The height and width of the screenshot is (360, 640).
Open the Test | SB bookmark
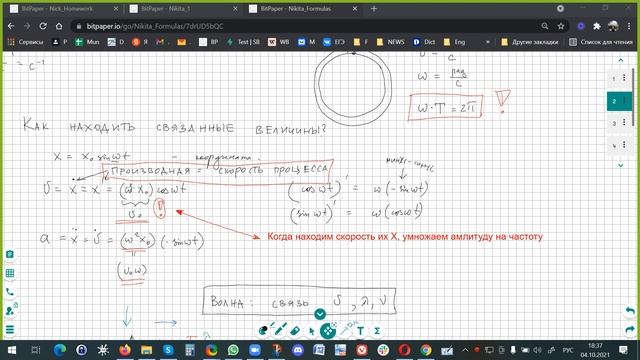pyautogui.click(x=244, y=42)
